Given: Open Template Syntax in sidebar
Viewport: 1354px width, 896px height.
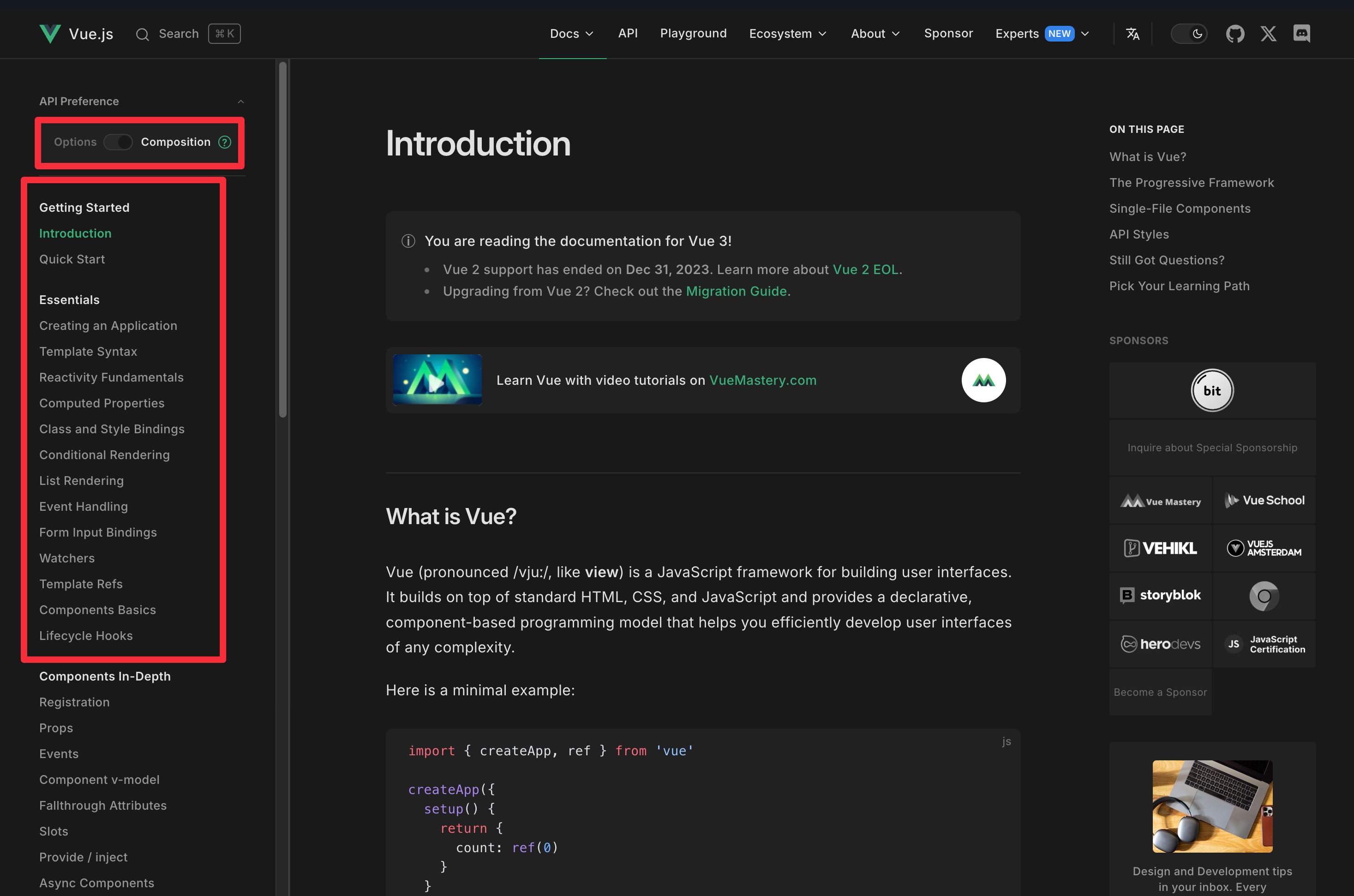Looking at the screenshot, I should (x=88, y=352).
